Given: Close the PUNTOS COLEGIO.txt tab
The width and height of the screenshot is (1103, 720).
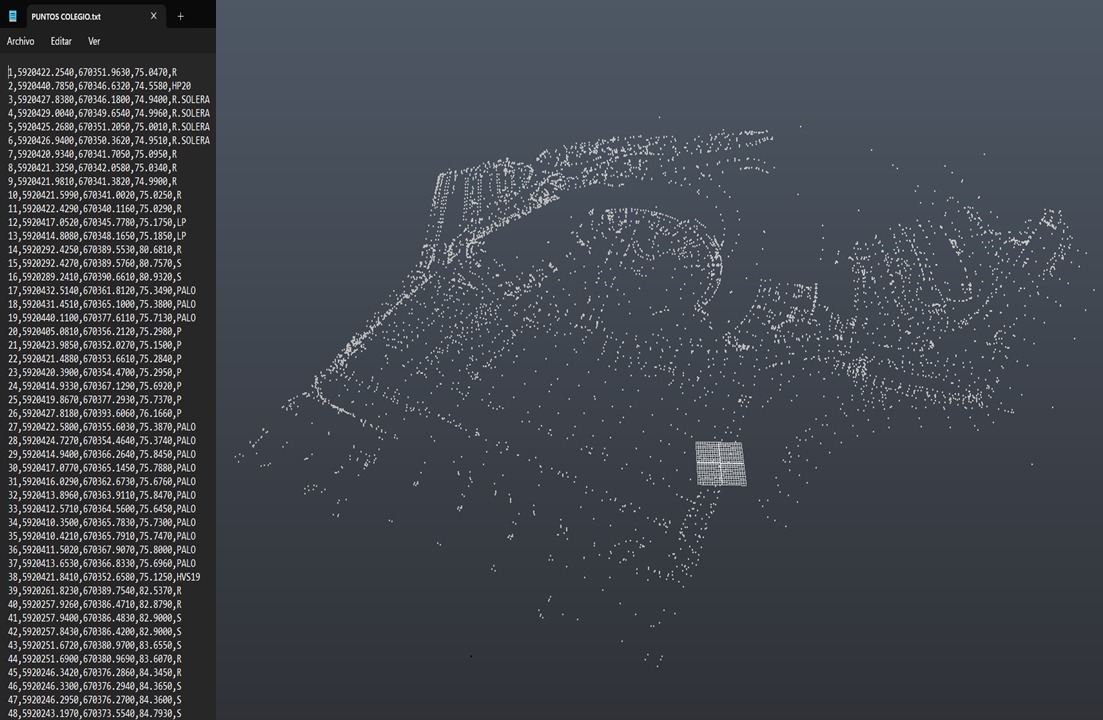Looking at the screenshot, I should (154, 16).
